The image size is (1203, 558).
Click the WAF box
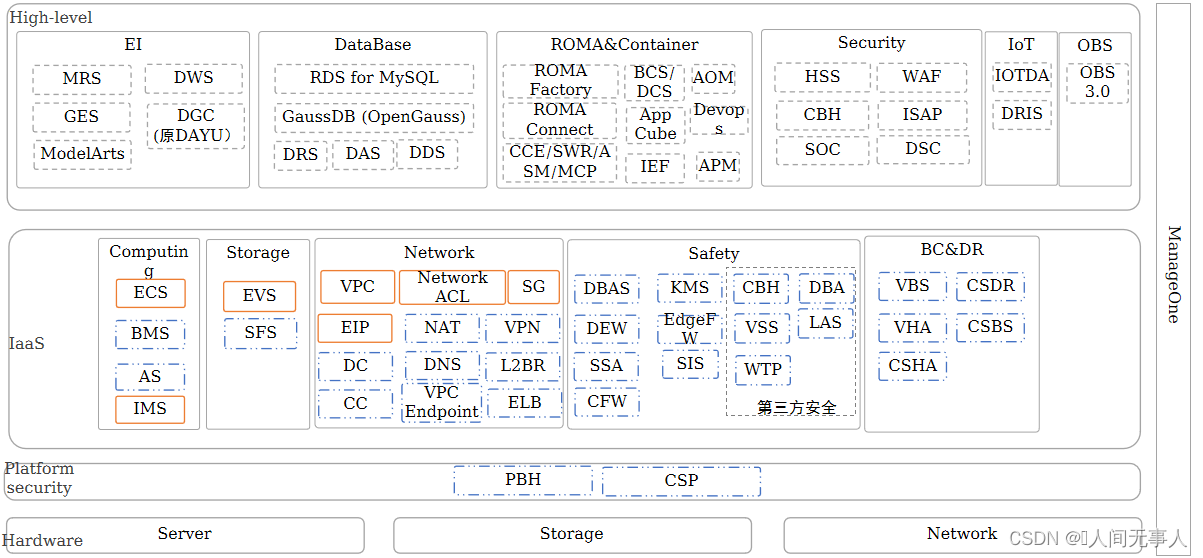tap(922, 78)
